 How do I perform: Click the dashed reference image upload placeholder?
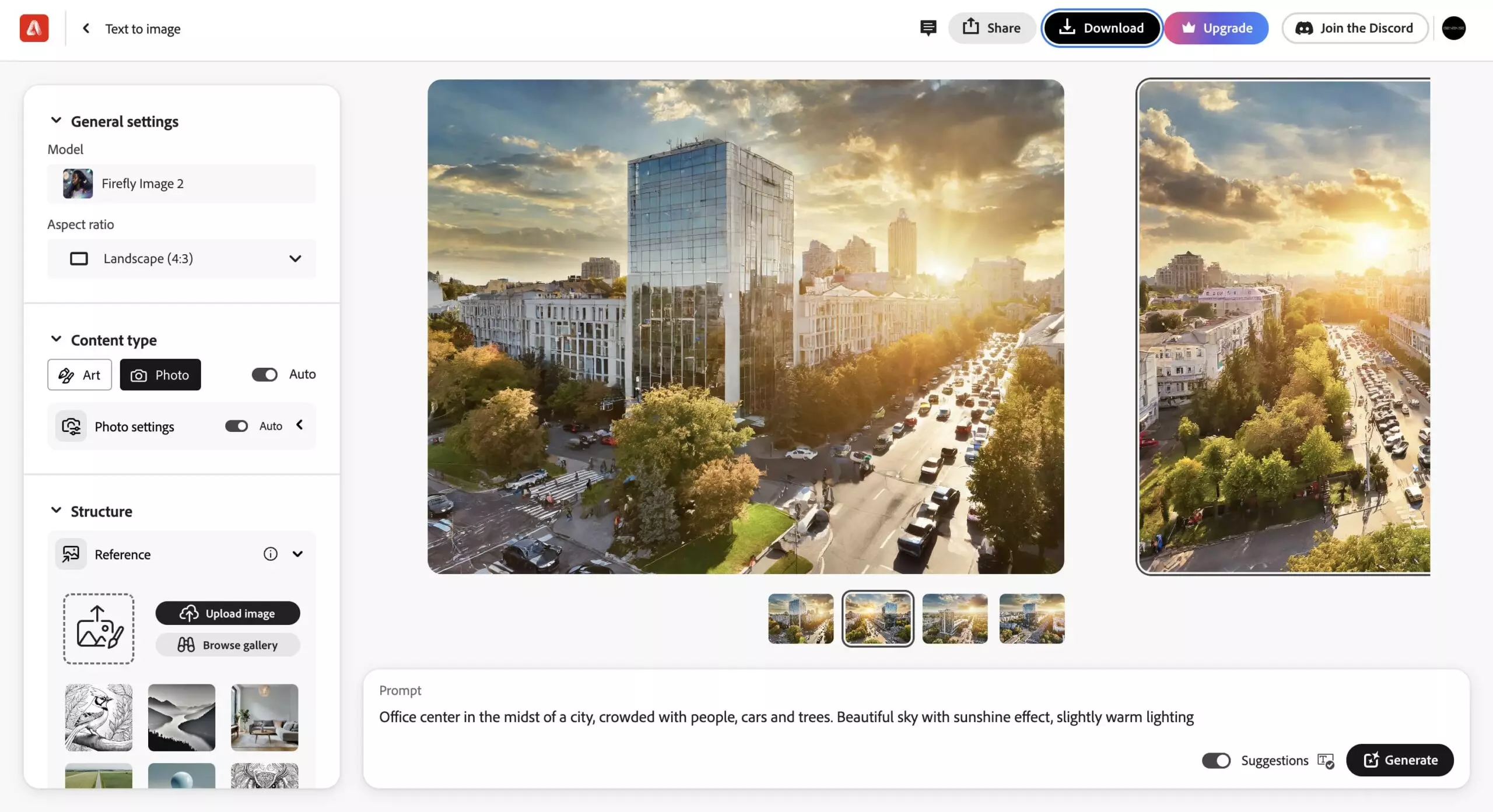tap(99, 628)
